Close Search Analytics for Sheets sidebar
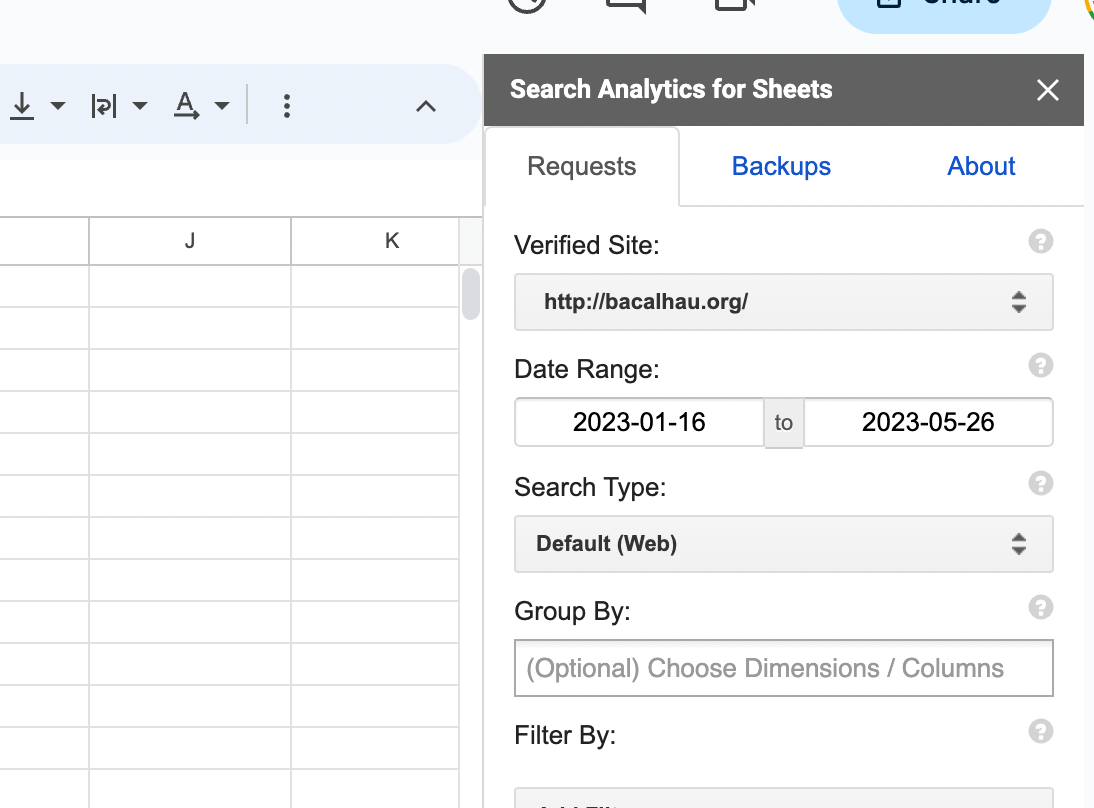Viewport: 1094px width, 808px height. 1047,90
